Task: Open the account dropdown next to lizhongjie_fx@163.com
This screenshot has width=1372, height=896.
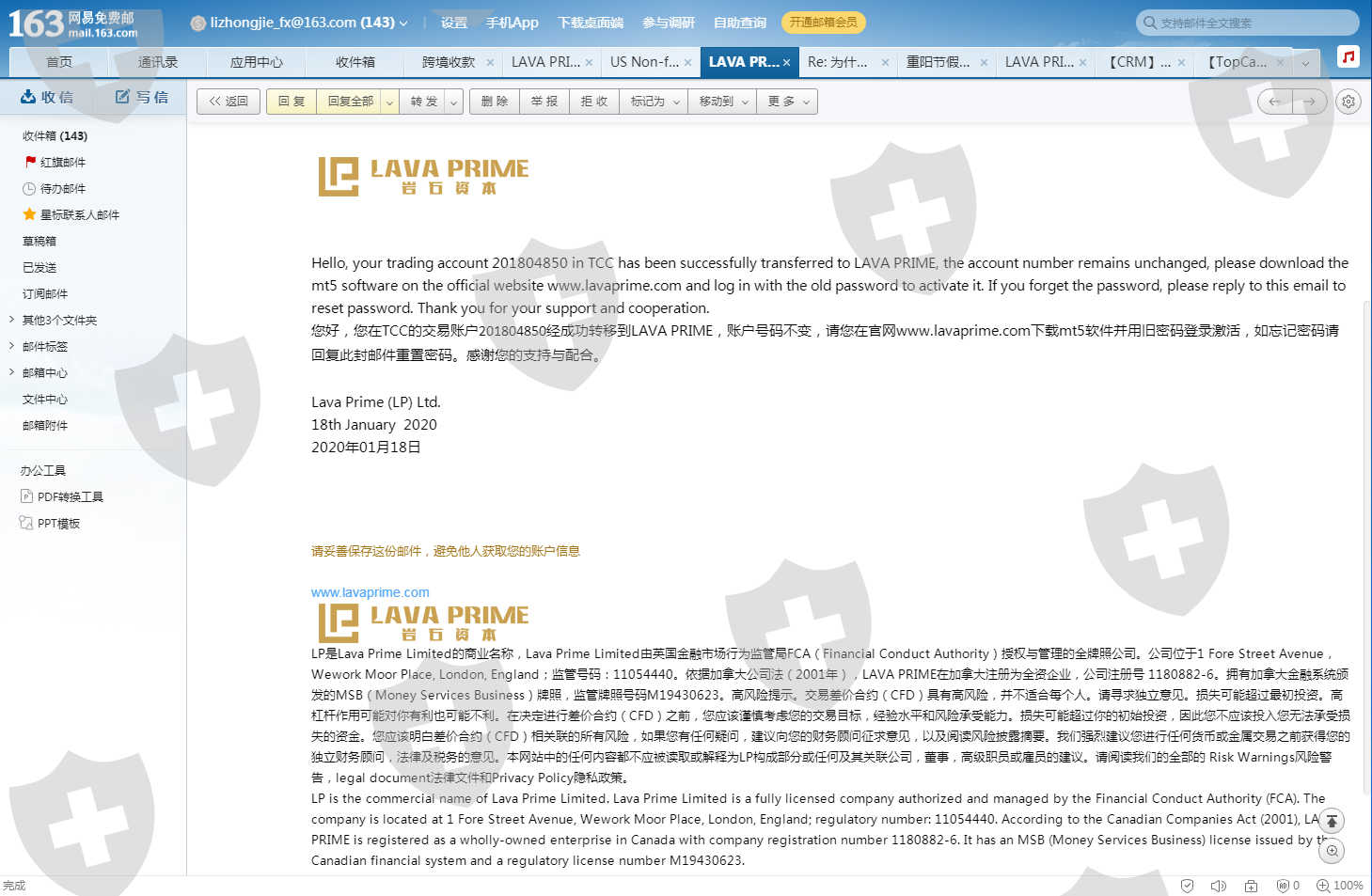Action: pyautogui.click(x=403, y=24)
